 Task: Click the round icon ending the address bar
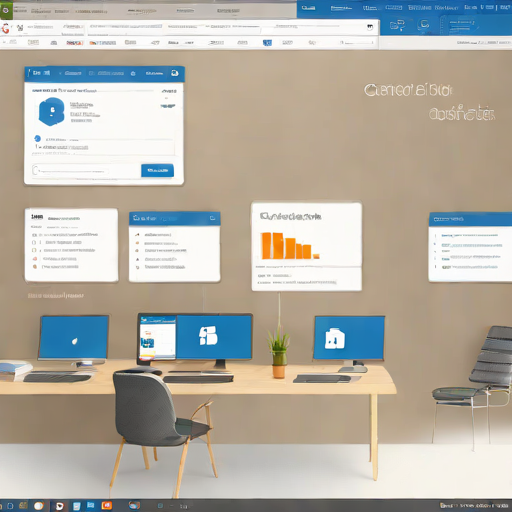370,27
